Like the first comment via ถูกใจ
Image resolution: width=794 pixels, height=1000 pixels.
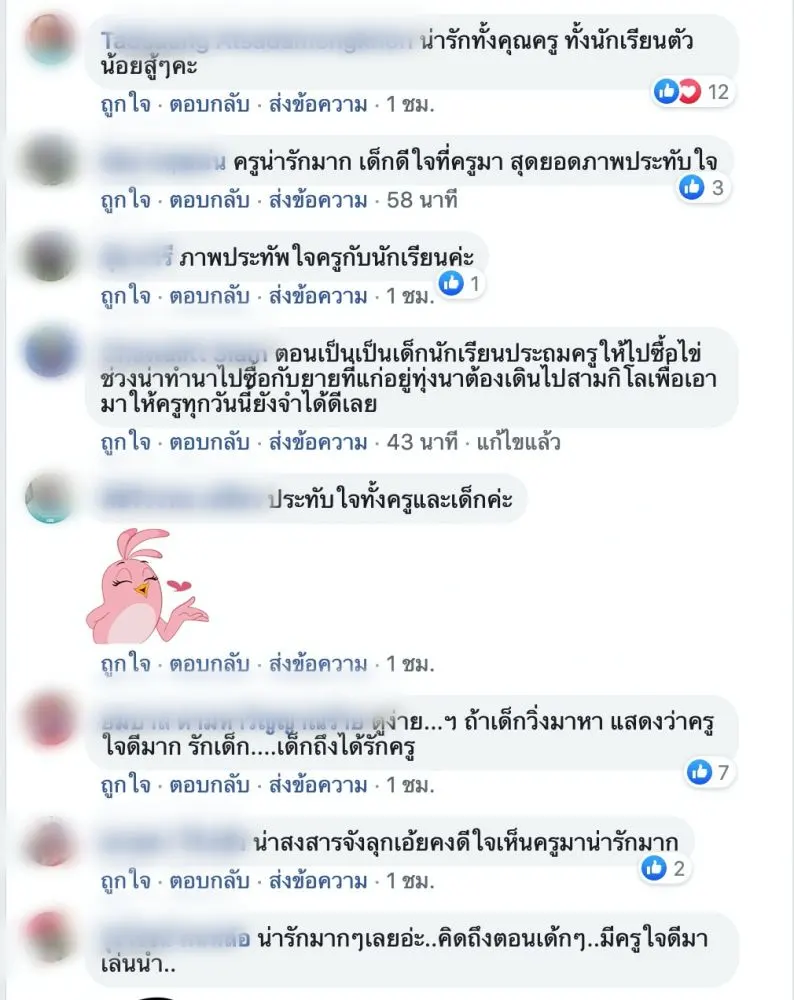(126, 104)
